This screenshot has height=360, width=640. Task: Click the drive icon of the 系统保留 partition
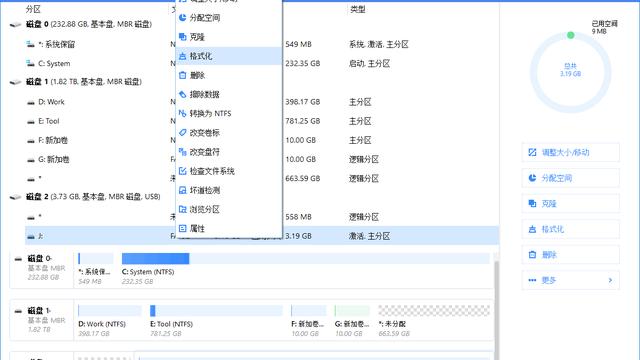point(30,44)
